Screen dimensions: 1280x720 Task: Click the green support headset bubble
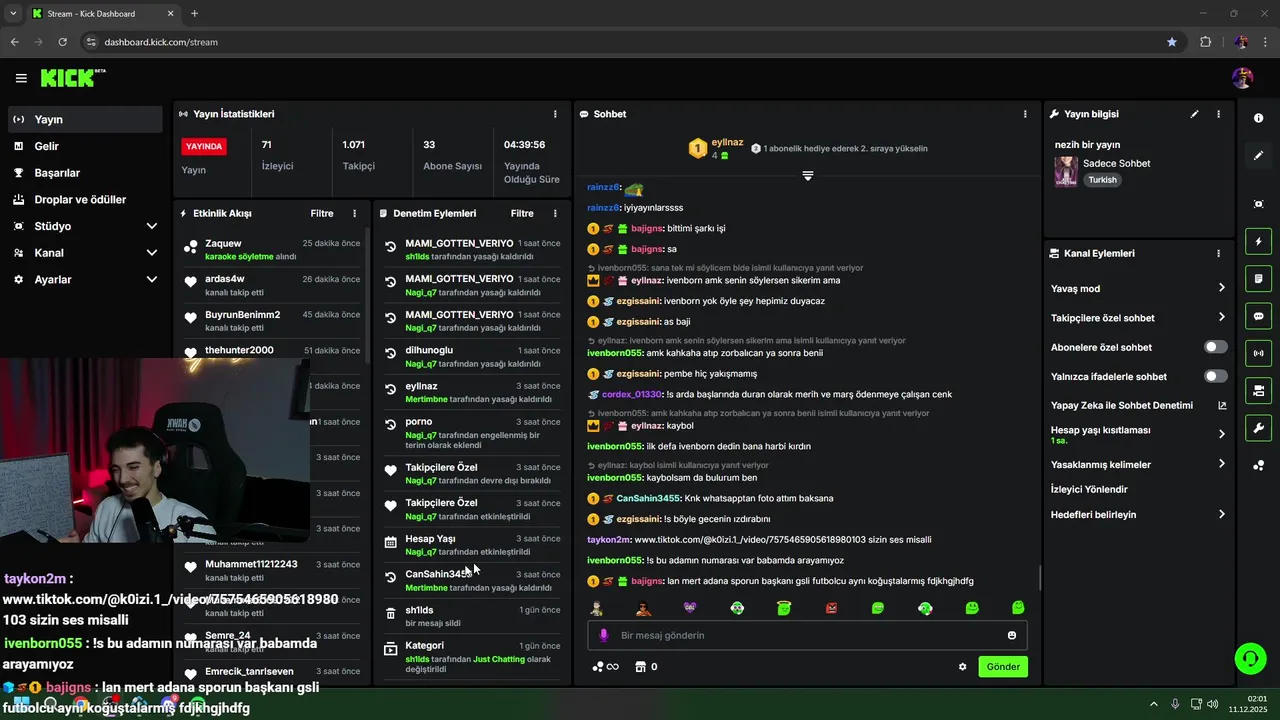pos(1250,658)
